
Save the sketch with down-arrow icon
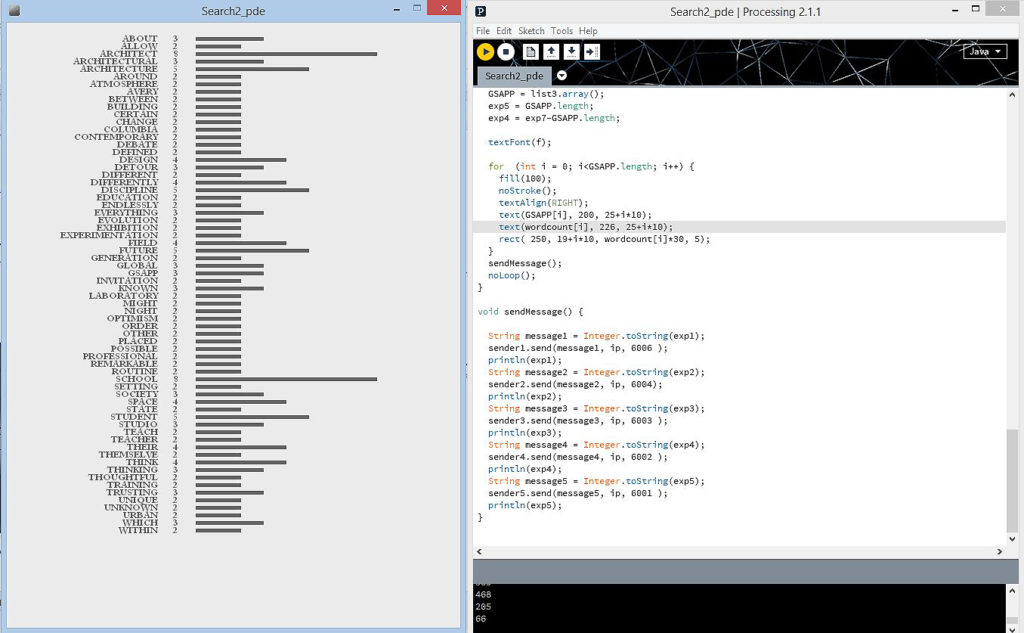click(571, 52)
